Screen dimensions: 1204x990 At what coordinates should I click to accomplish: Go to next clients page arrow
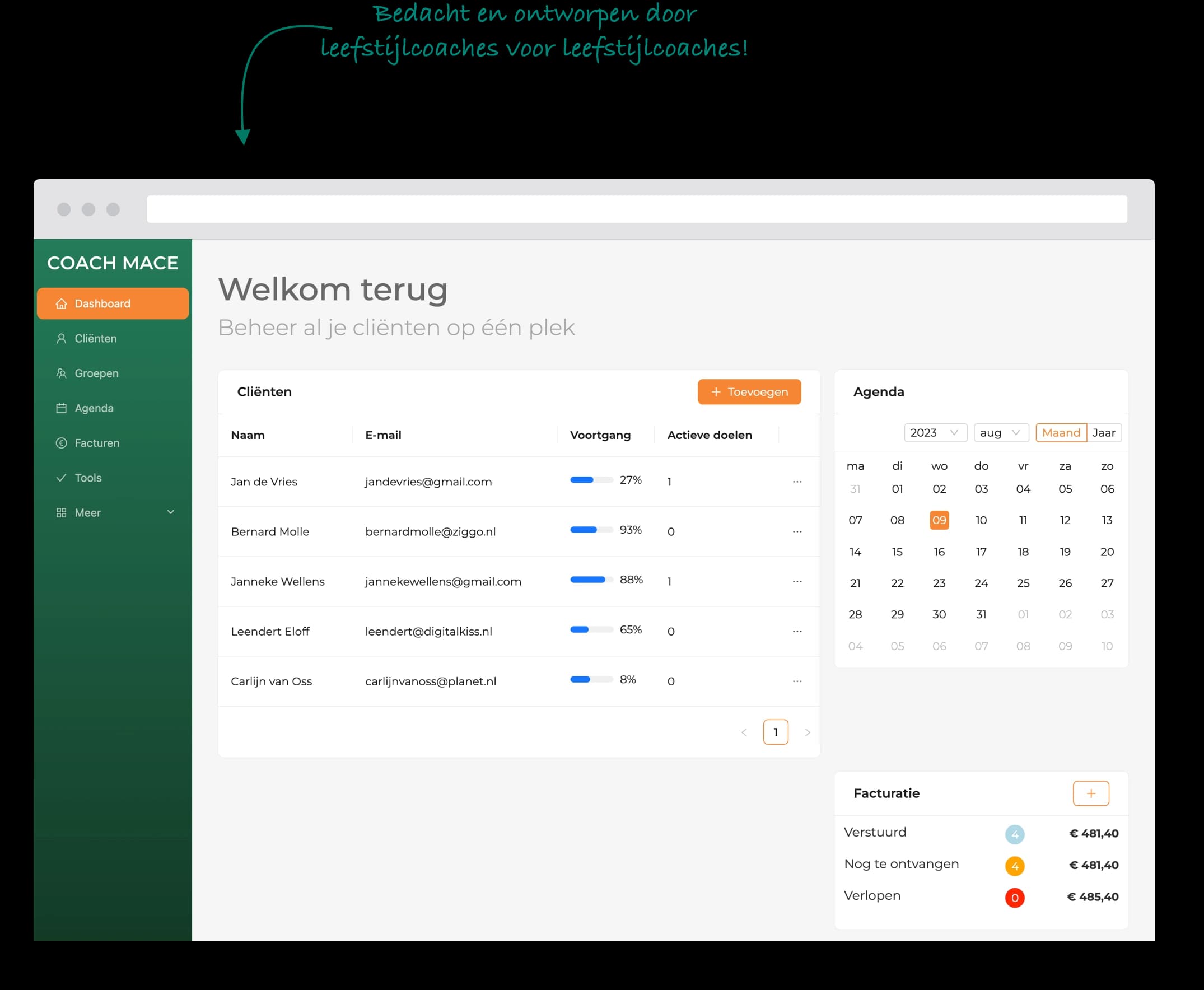[807, 732]
